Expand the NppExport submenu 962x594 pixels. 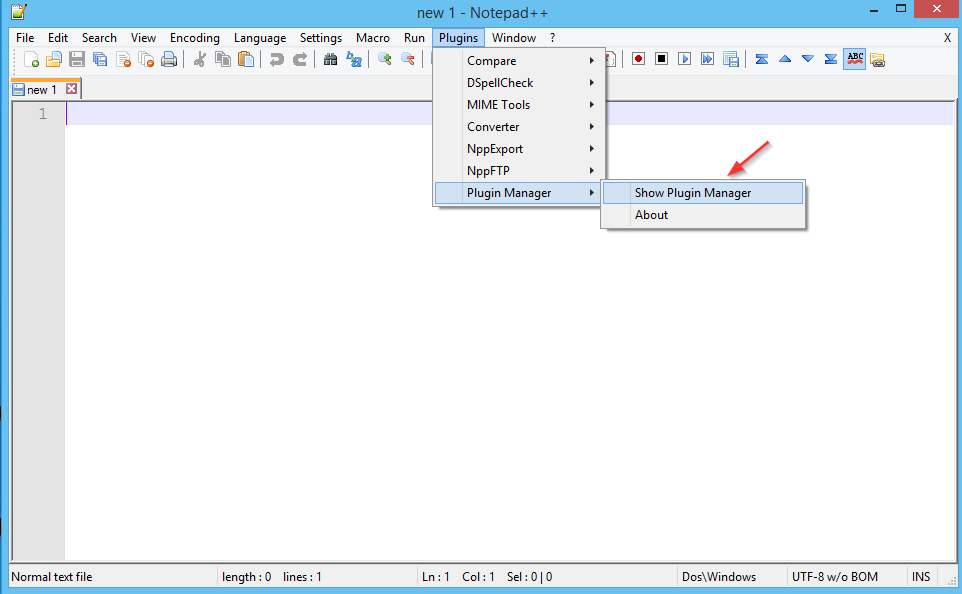pyautogui.click(x=519, y=149)
